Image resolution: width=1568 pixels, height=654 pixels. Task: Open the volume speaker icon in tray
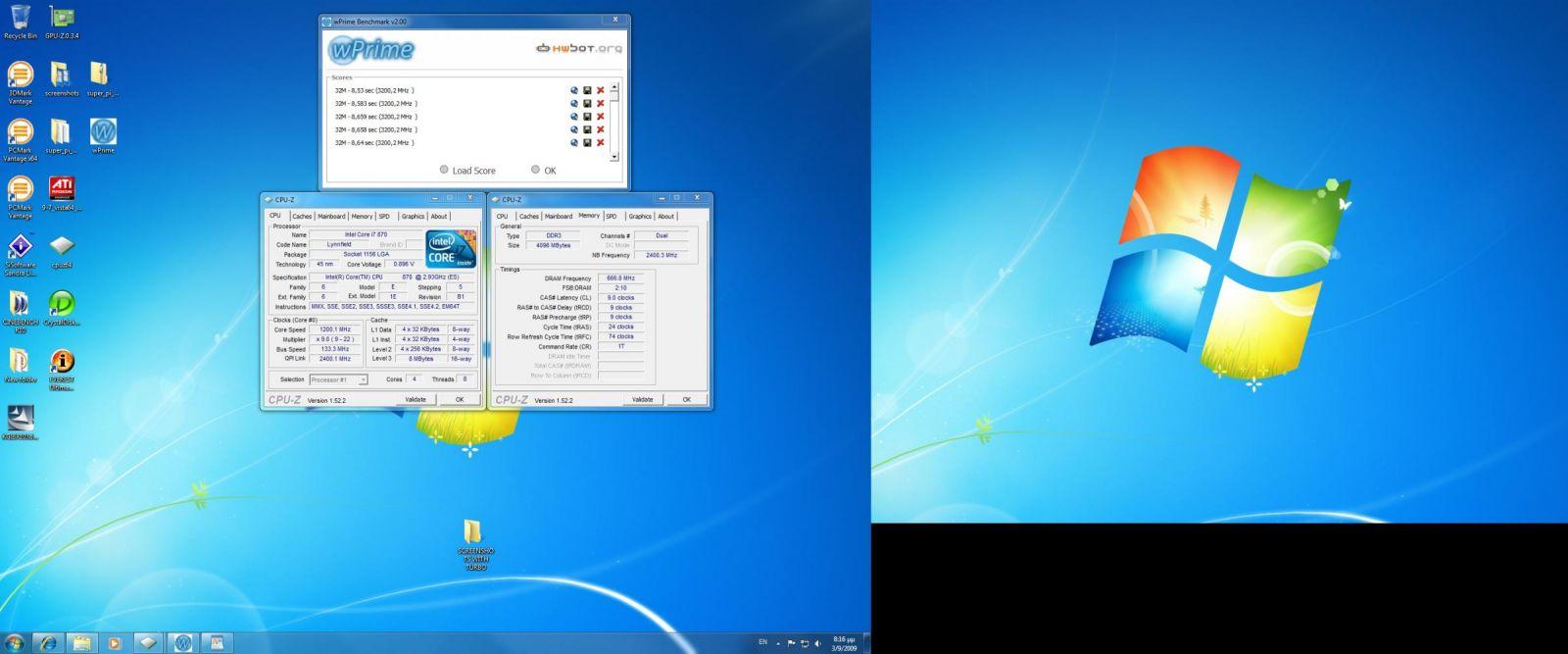click(817, 643)
